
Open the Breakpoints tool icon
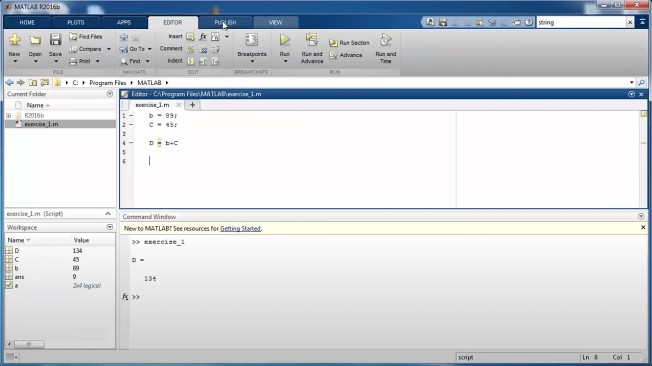[x=252, y=40]
